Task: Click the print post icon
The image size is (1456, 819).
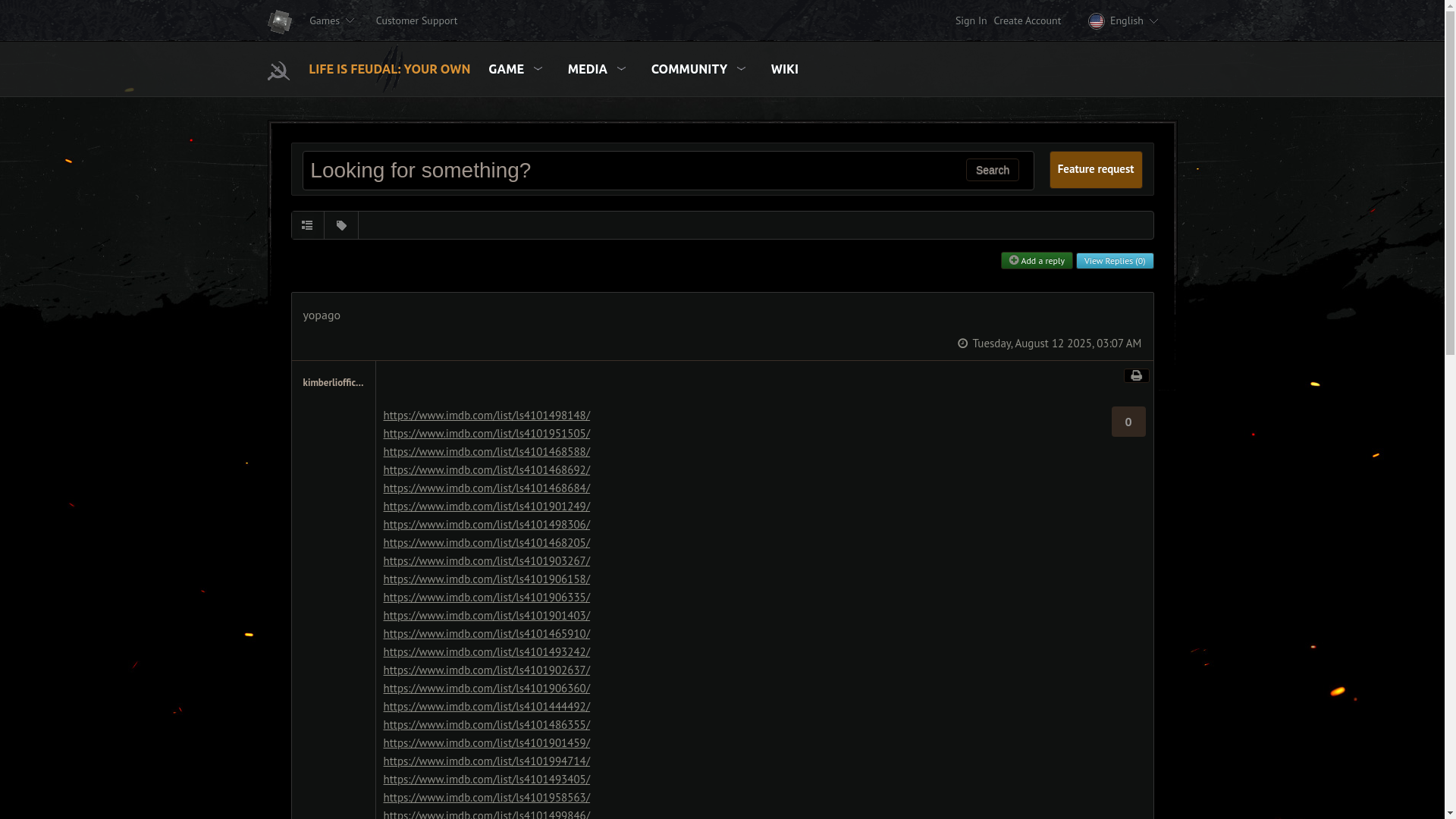Action: coord(1136,376)
